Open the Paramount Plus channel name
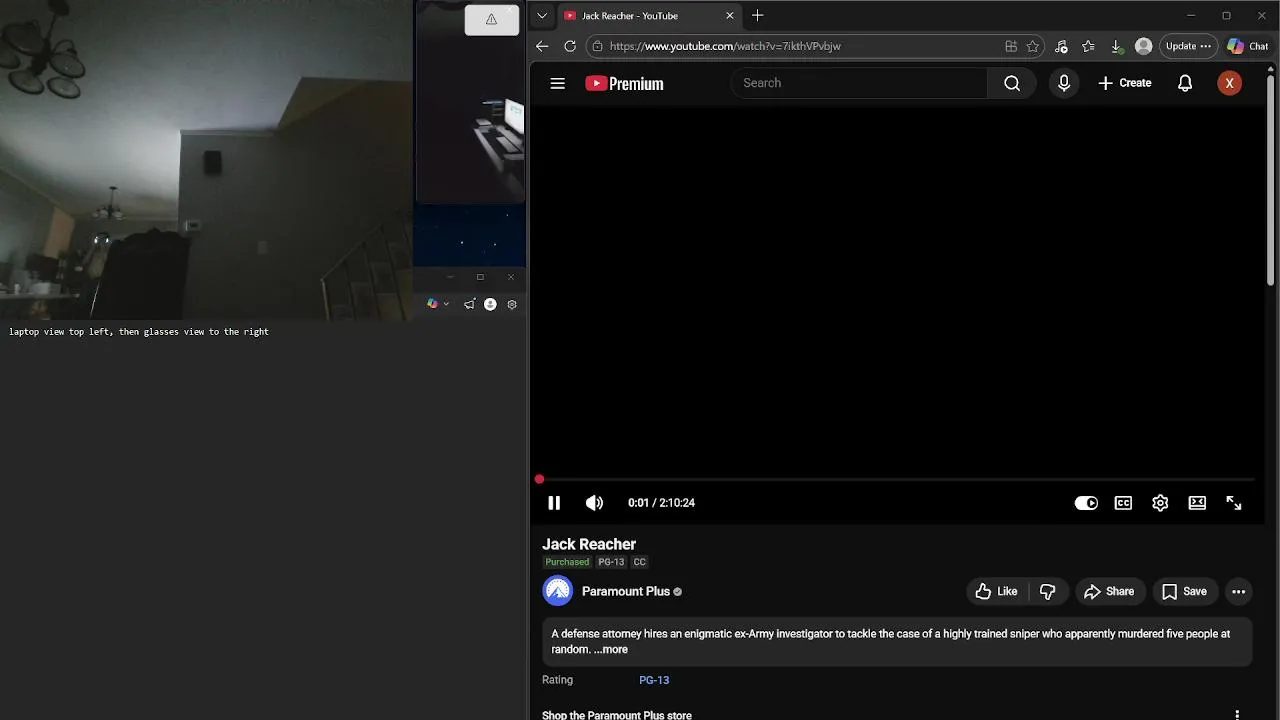 point(626,591)
